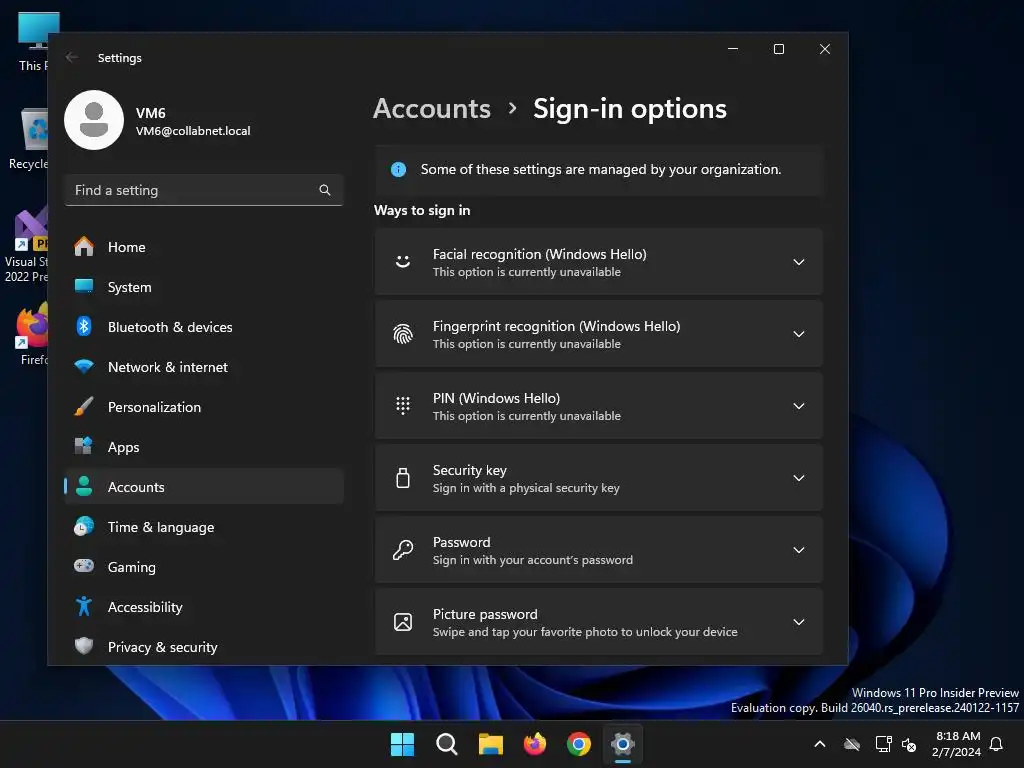Click the System monitor icon

click(x=84, y=286)
